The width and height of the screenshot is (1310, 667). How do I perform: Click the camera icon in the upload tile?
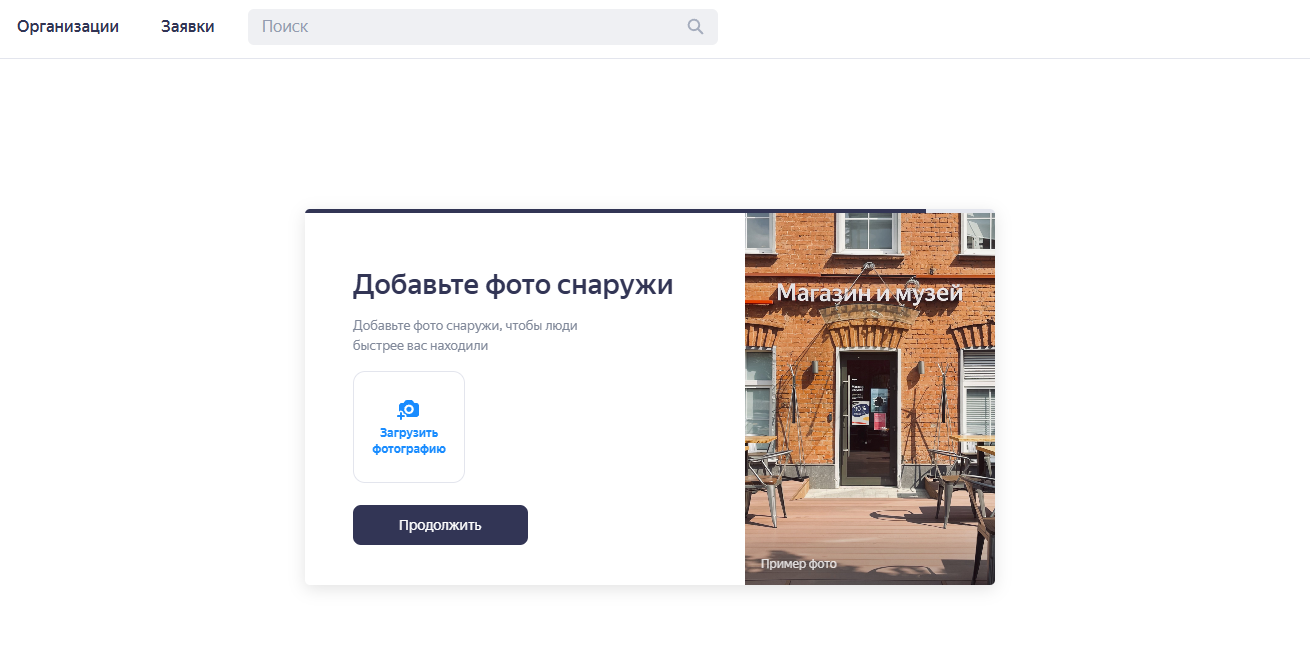coord(409,408)
